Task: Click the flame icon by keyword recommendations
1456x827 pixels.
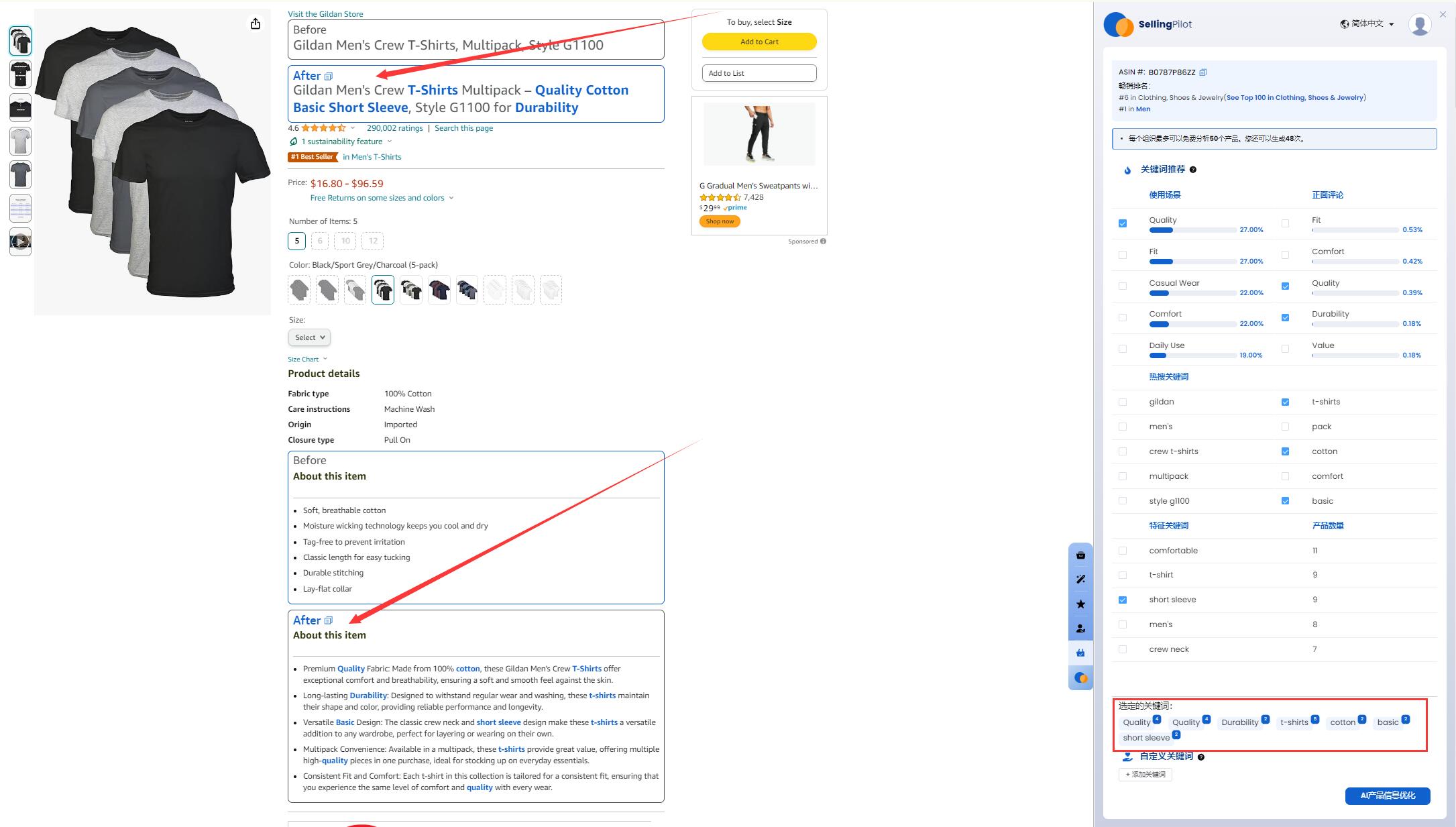Action: [x=1127, y=170]
